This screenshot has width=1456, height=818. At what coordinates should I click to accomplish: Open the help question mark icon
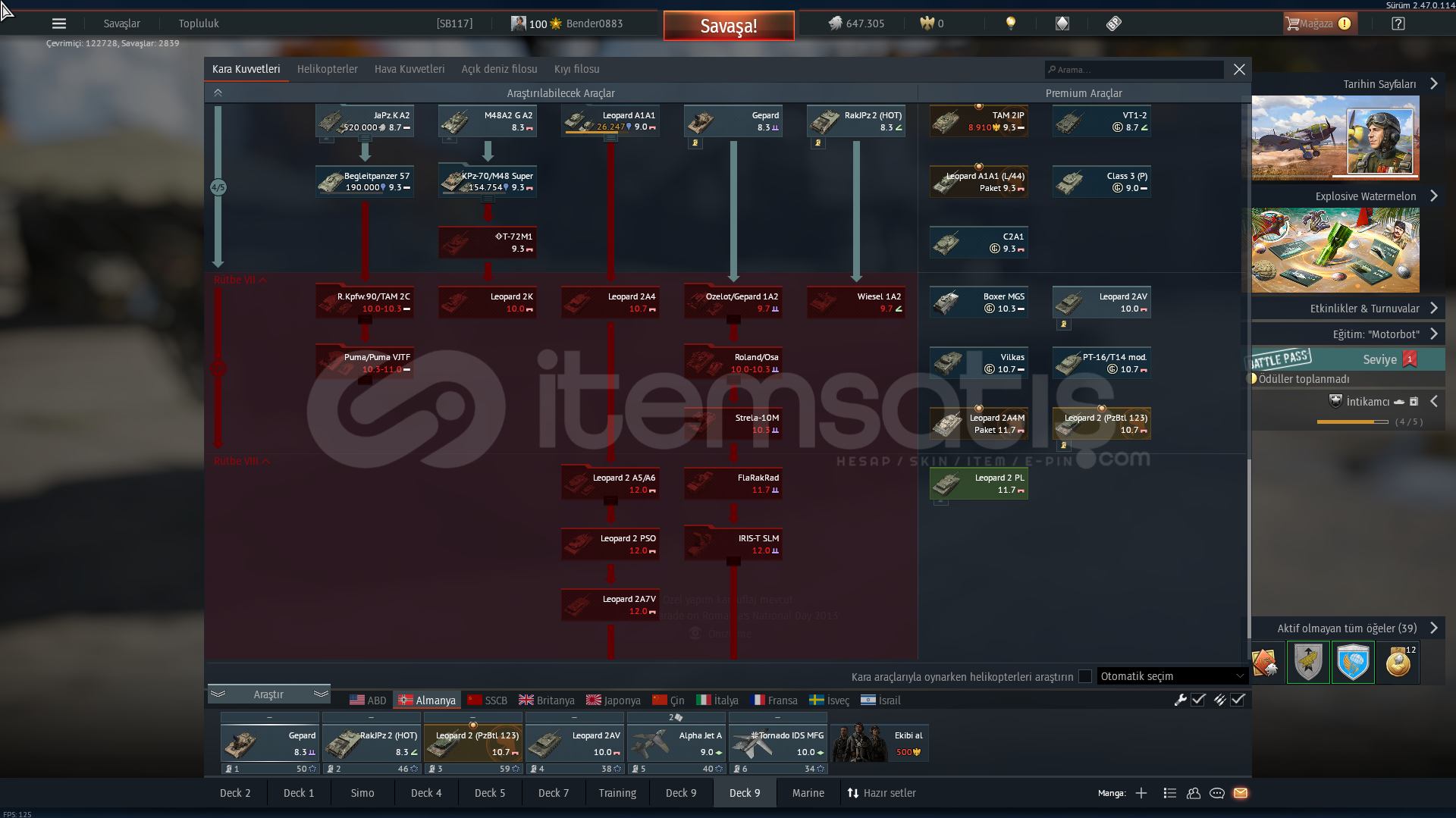pos(1398,24)
